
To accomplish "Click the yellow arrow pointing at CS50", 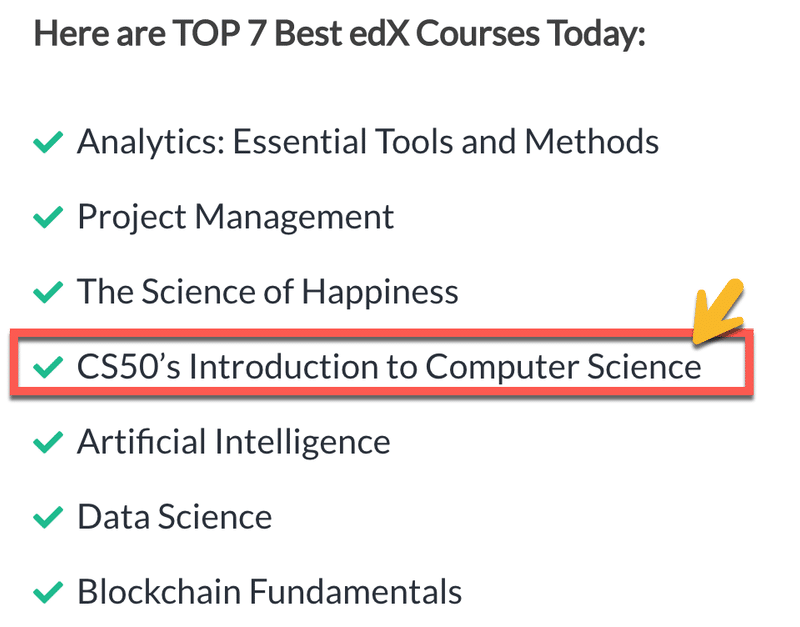I will pyautogui.click(x=718, y=311).
